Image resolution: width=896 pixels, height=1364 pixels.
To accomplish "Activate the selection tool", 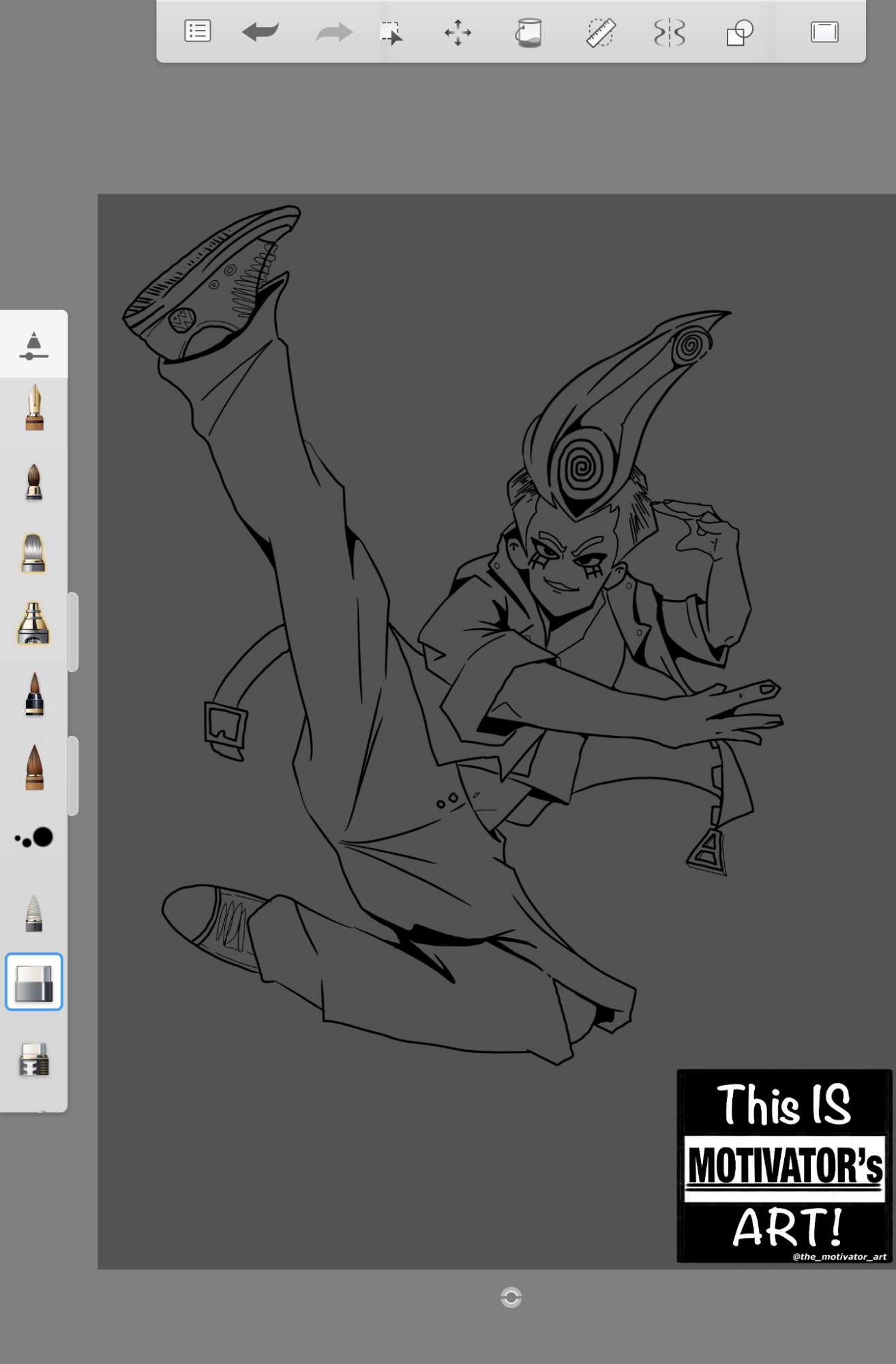I will [x=391, y=32].
